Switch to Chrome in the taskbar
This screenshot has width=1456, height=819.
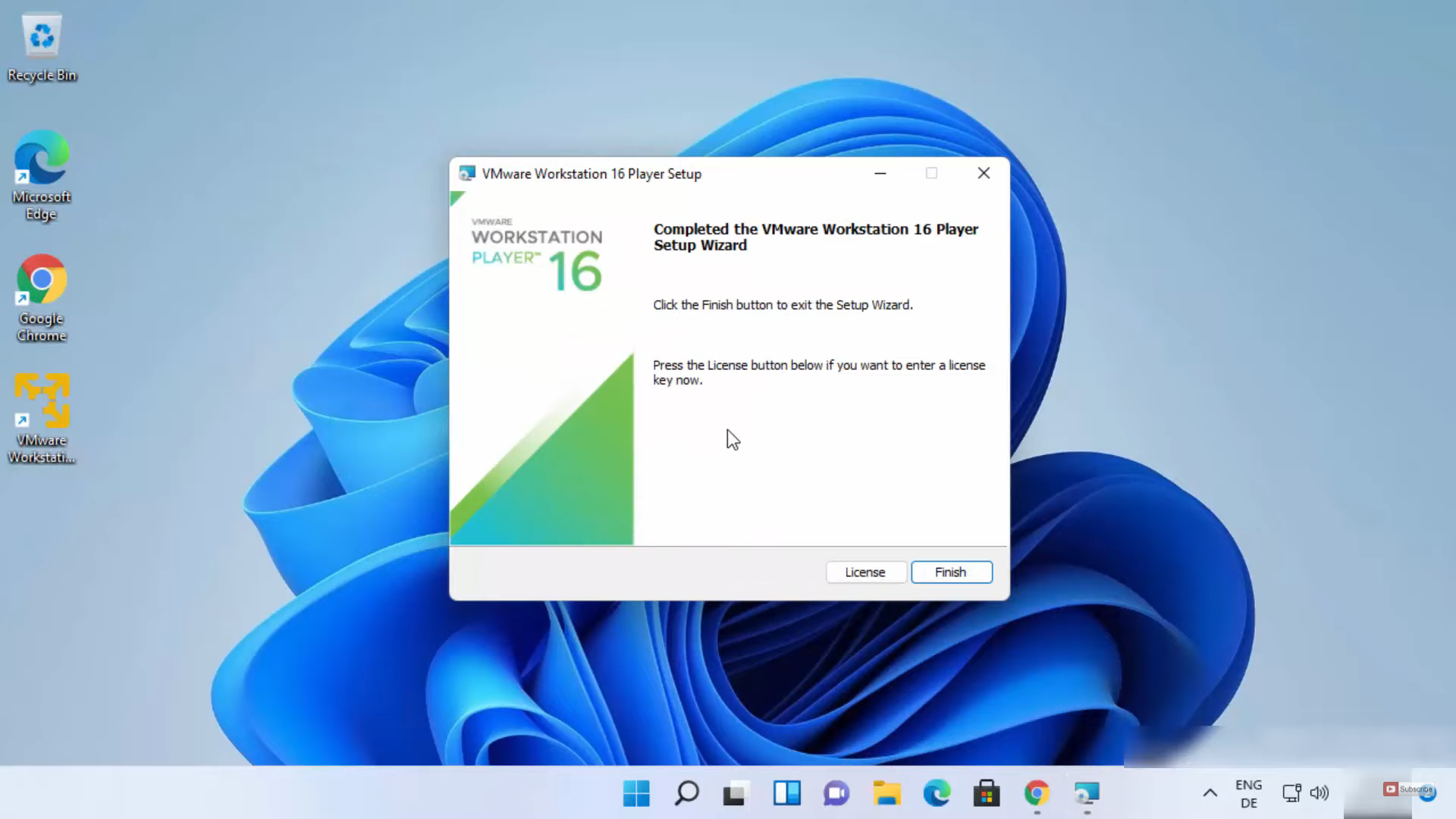coord(1037,793)
